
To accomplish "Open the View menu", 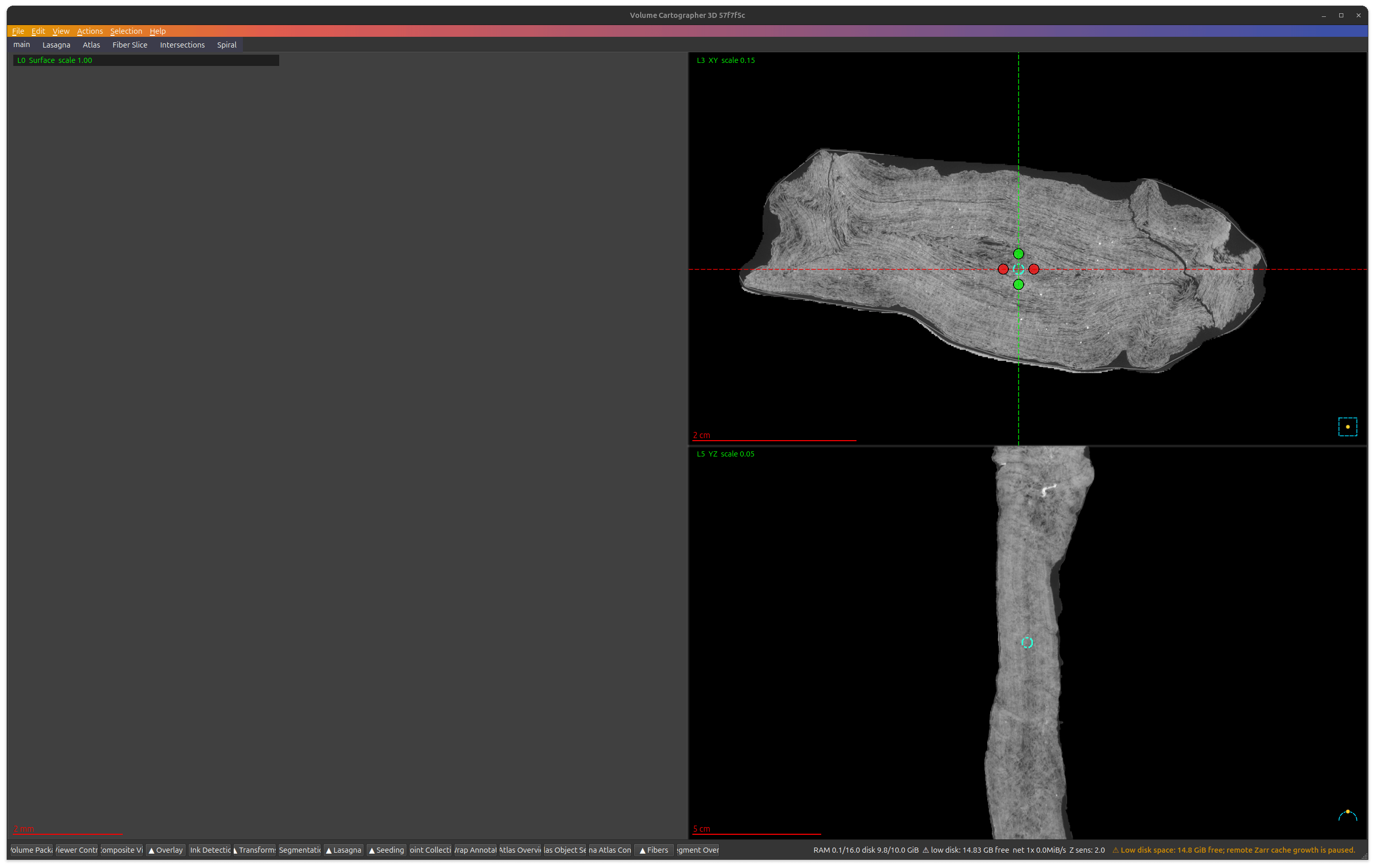I will [x=60, y=31].
